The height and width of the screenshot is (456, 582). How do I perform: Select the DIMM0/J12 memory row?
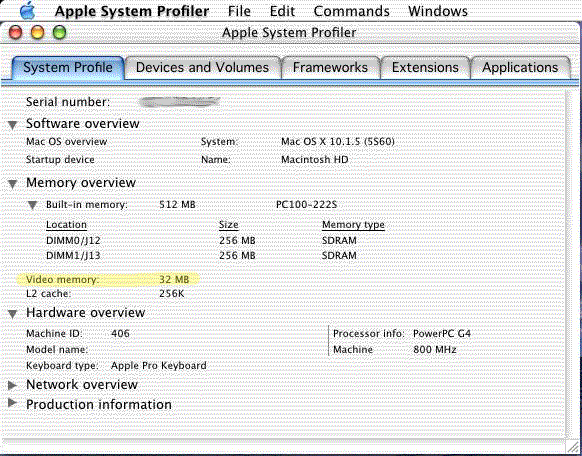201,241
